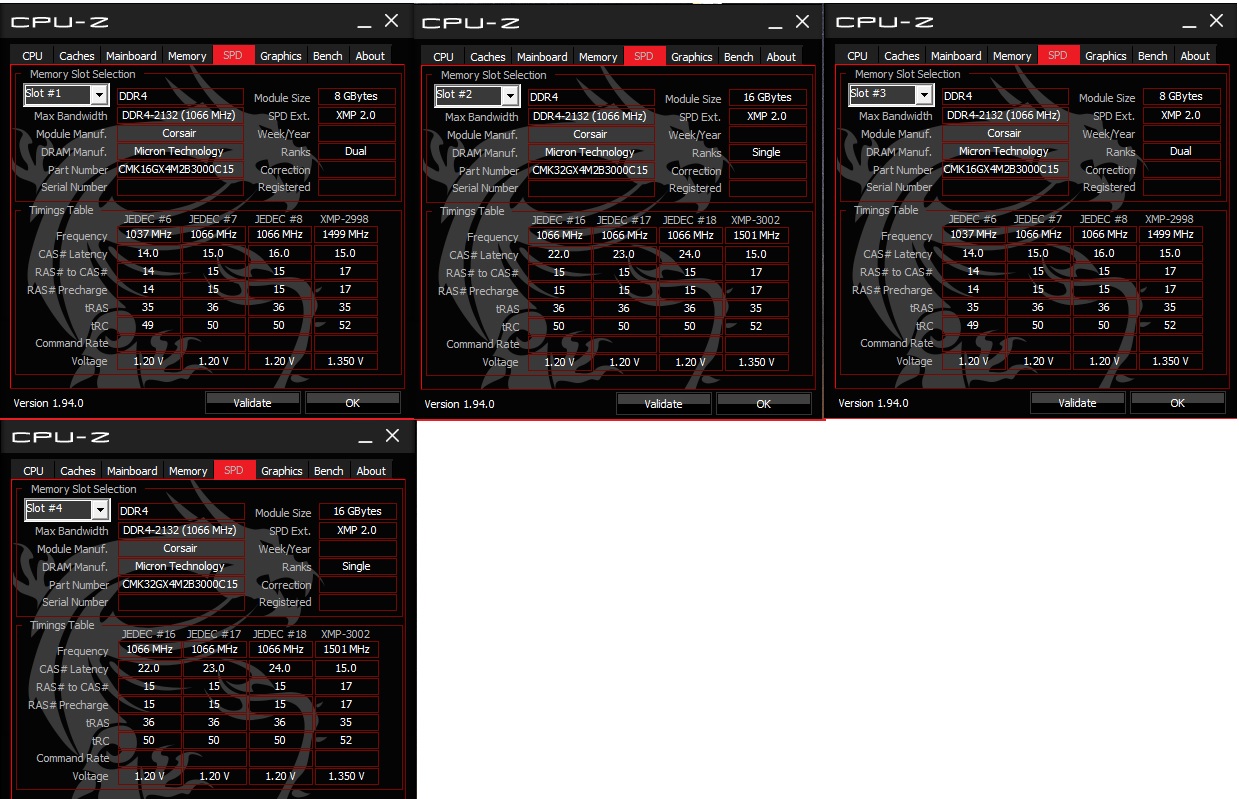Select Memory tab in Slot #1 window
1239x799 pixels.
[187, 56]
